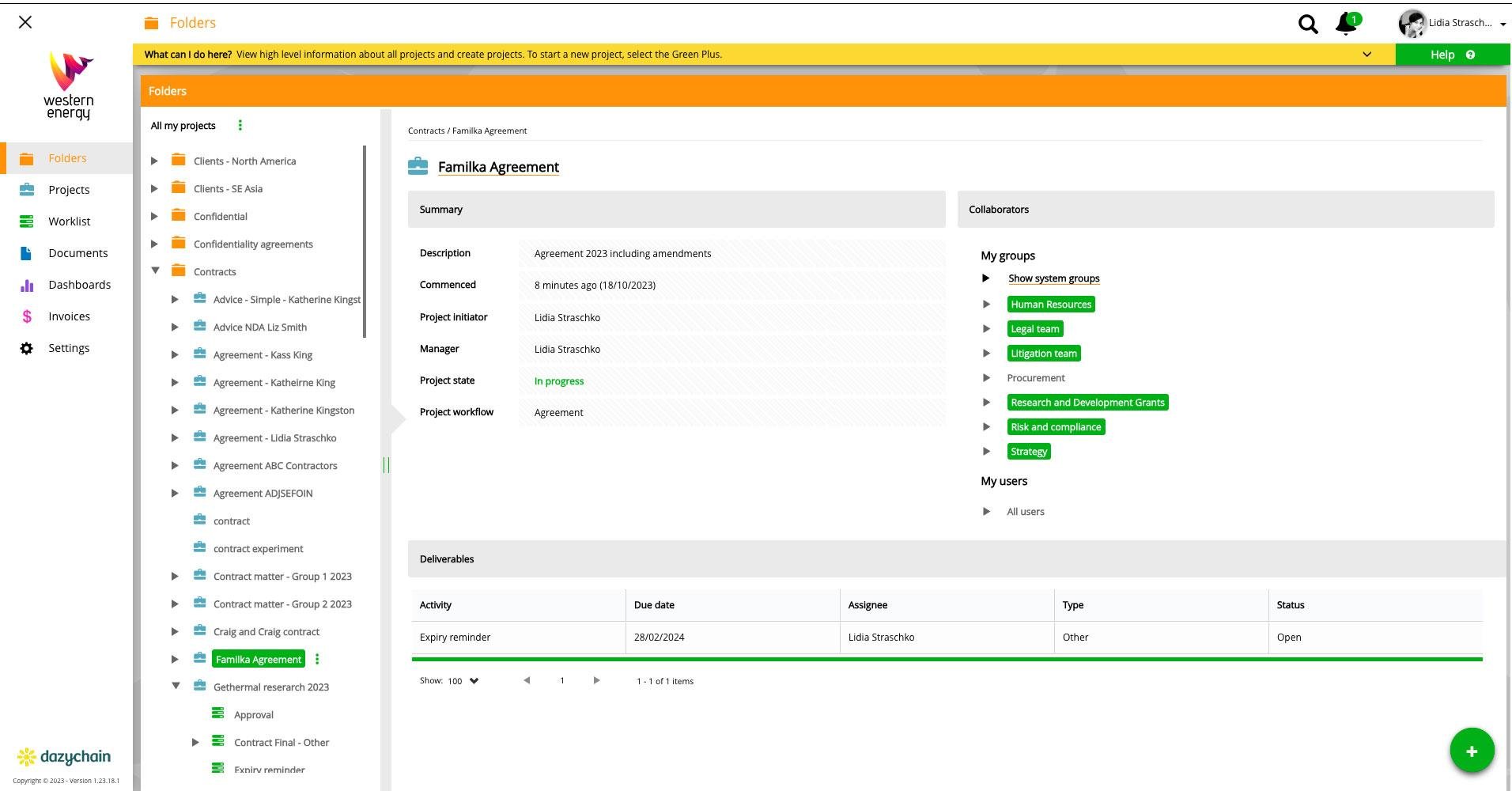Screen dimensions: 1512x791
Task: Click the Show system groups link
Action: pos(1053,278)
